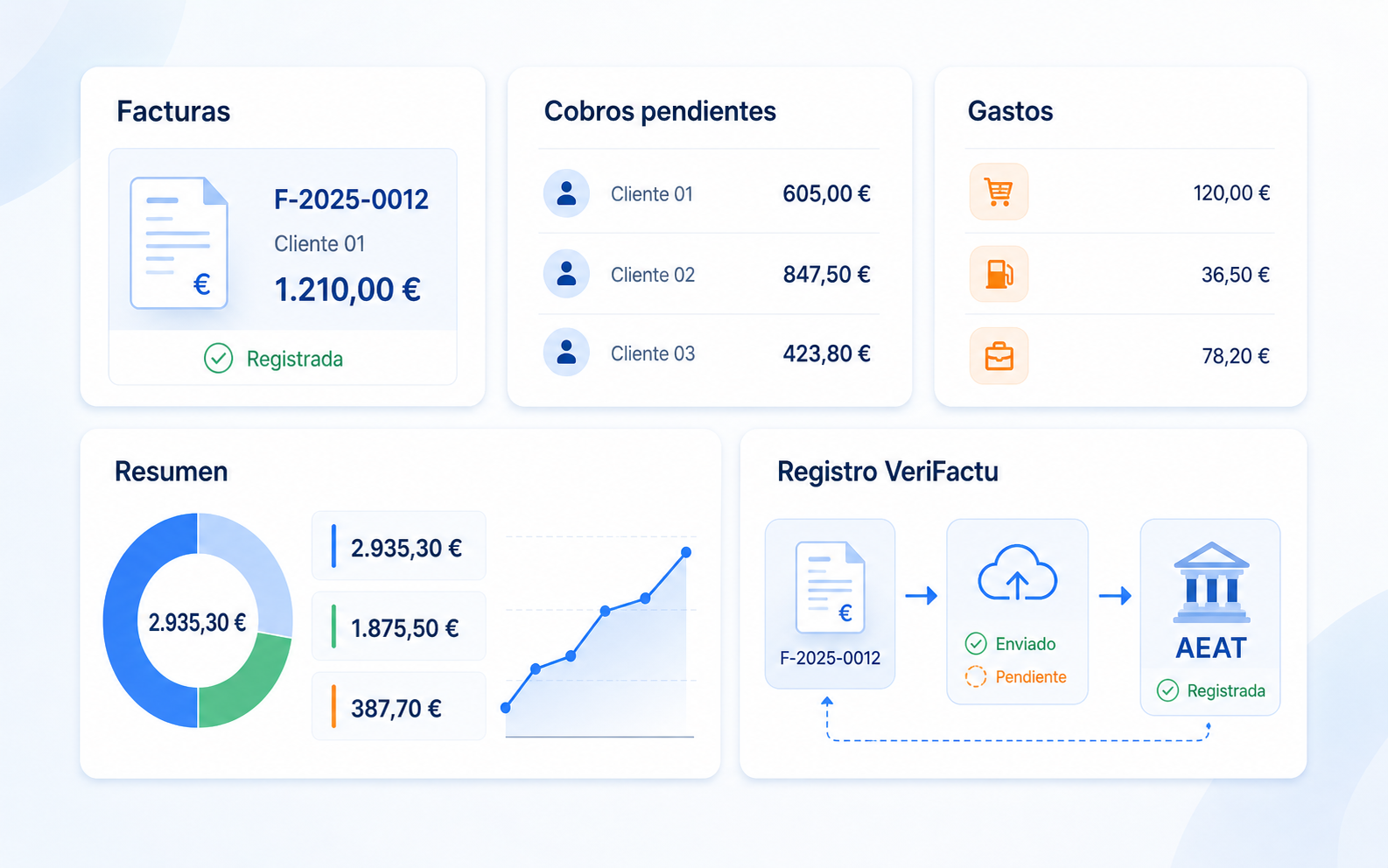Click the arrow between invoice and cloud

(921, 596)
